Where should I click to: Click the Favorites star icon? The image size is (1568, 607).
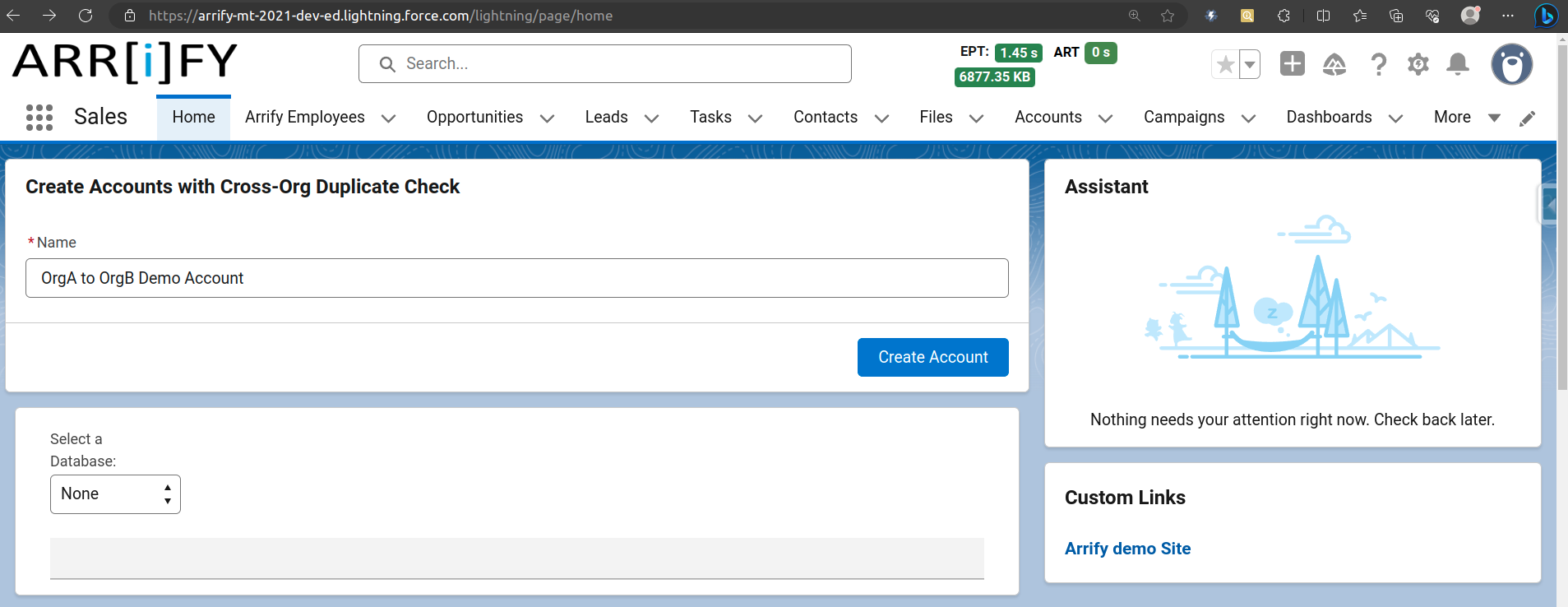1225,64
